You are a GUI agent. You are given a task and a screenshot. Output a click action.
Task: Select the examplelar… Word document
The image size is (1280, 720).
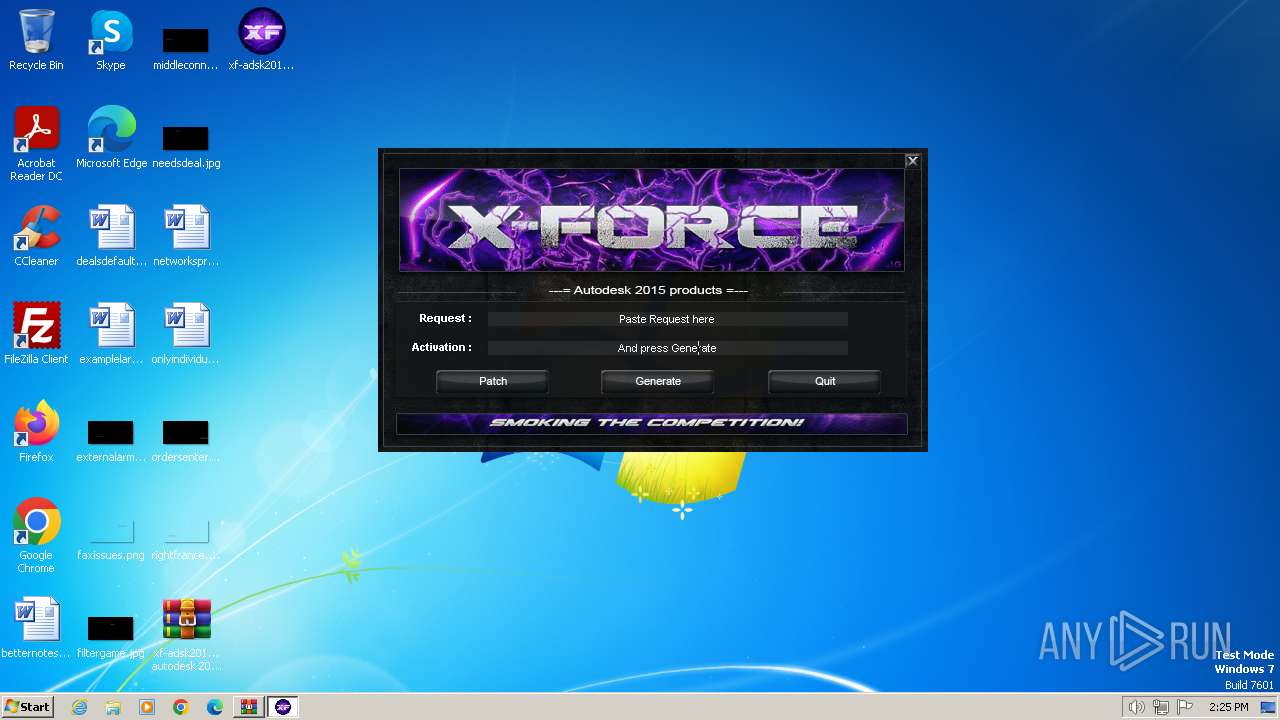[111, 334]
